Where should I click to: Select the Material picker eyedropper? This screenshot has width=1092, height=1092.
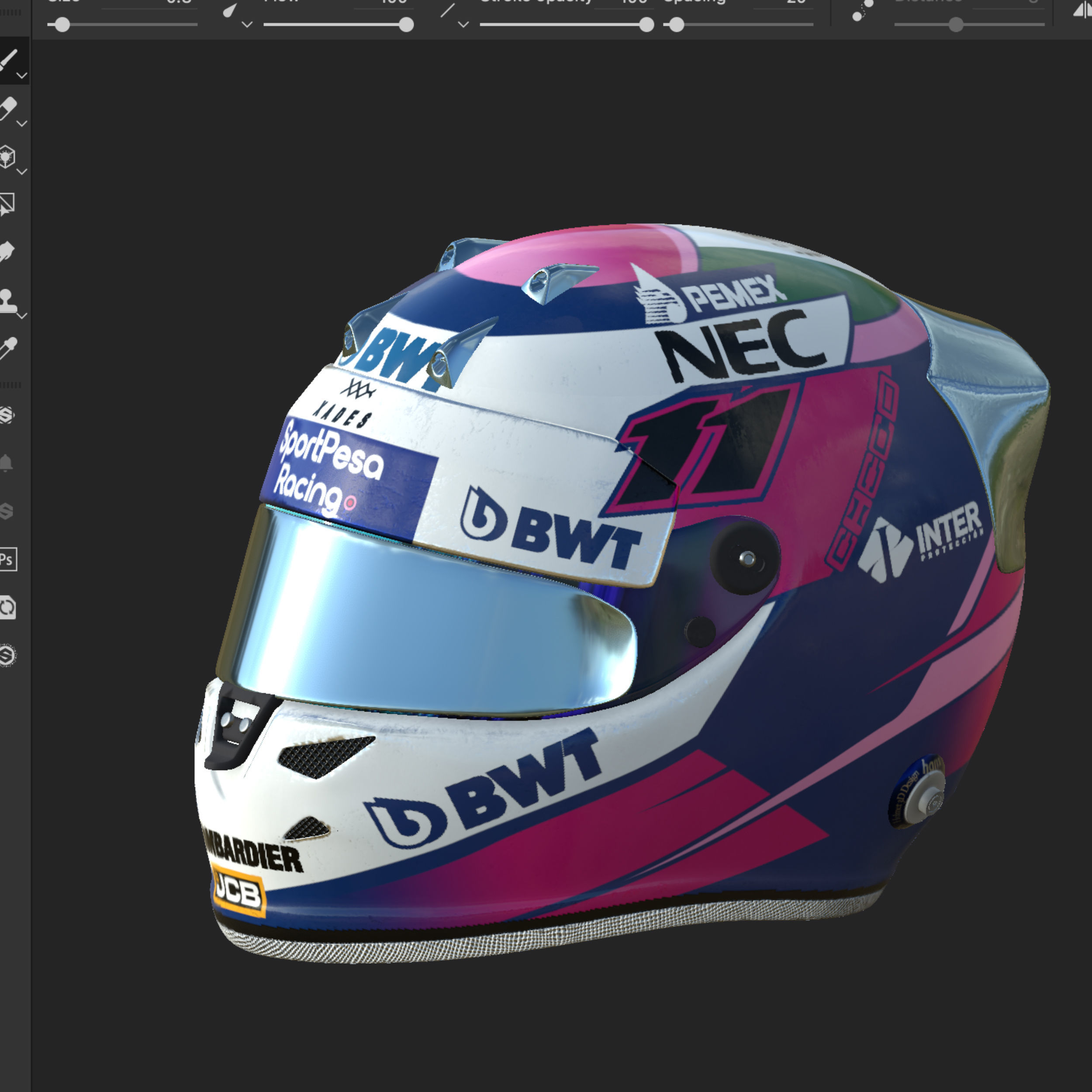point(8,348)
